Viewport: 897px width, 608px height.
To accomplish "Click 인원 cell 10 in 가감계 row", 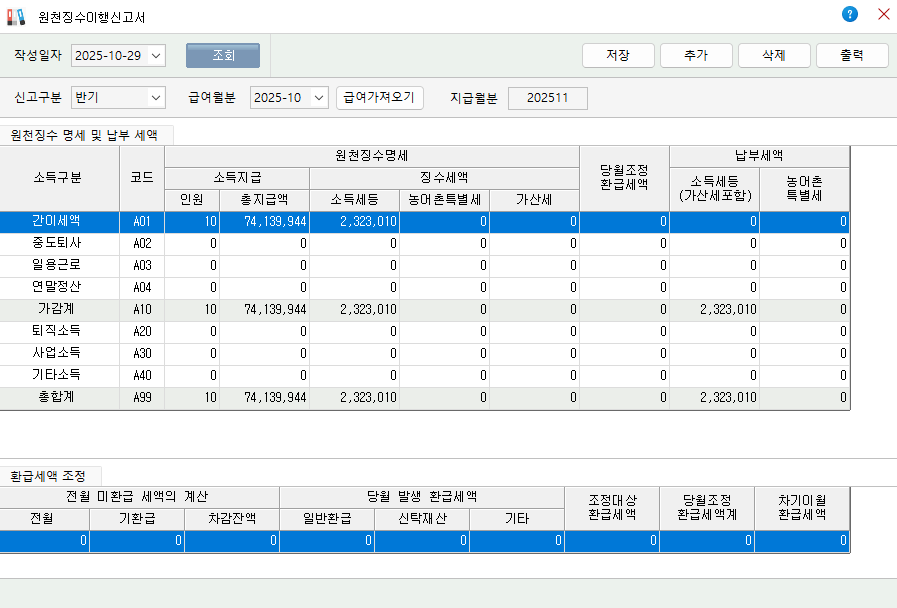I will (x=192, y=309).
